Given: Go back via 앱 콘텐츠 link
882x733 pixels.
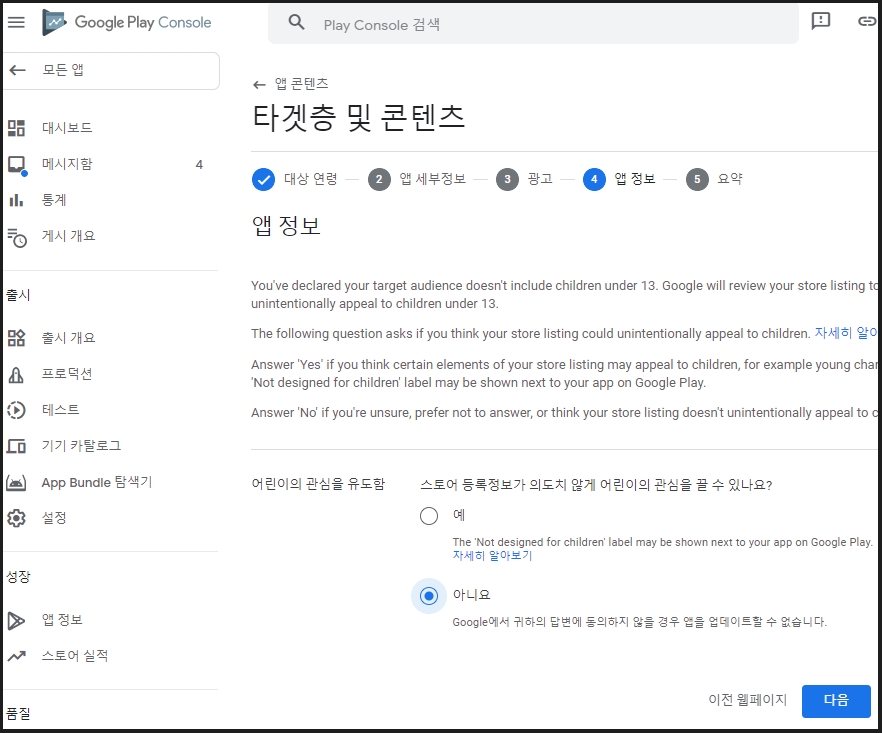Looking at the screenshot, I should [x=302, y=84].
